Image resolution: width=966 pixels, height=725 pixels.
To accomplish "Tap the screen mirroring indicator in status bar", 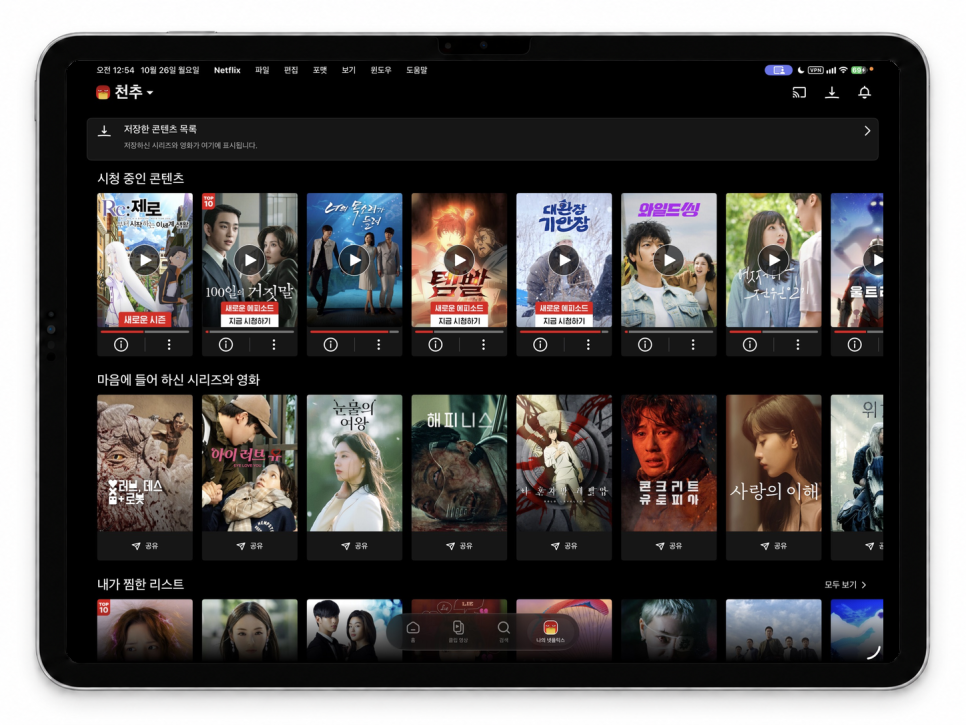I will [x=778, y=70].
